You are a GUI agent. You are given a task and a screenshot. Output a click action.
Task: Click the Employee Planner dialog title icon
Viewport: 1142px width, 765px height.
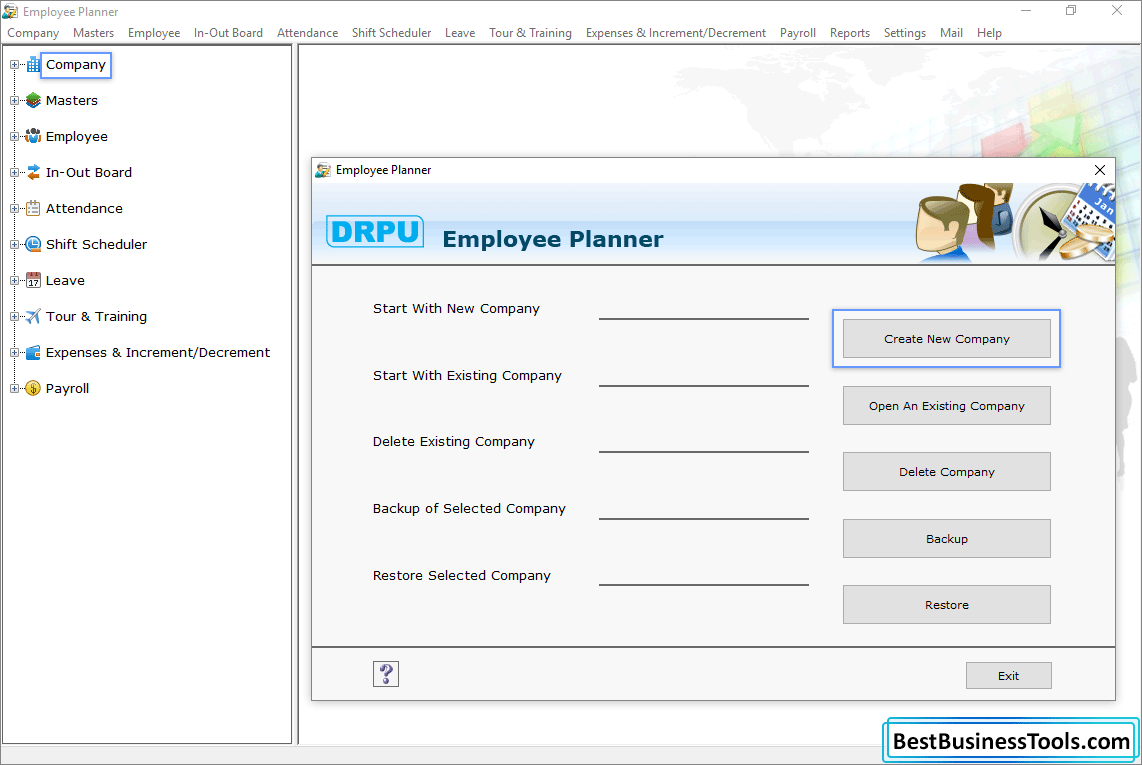click(x=323, y=170)
